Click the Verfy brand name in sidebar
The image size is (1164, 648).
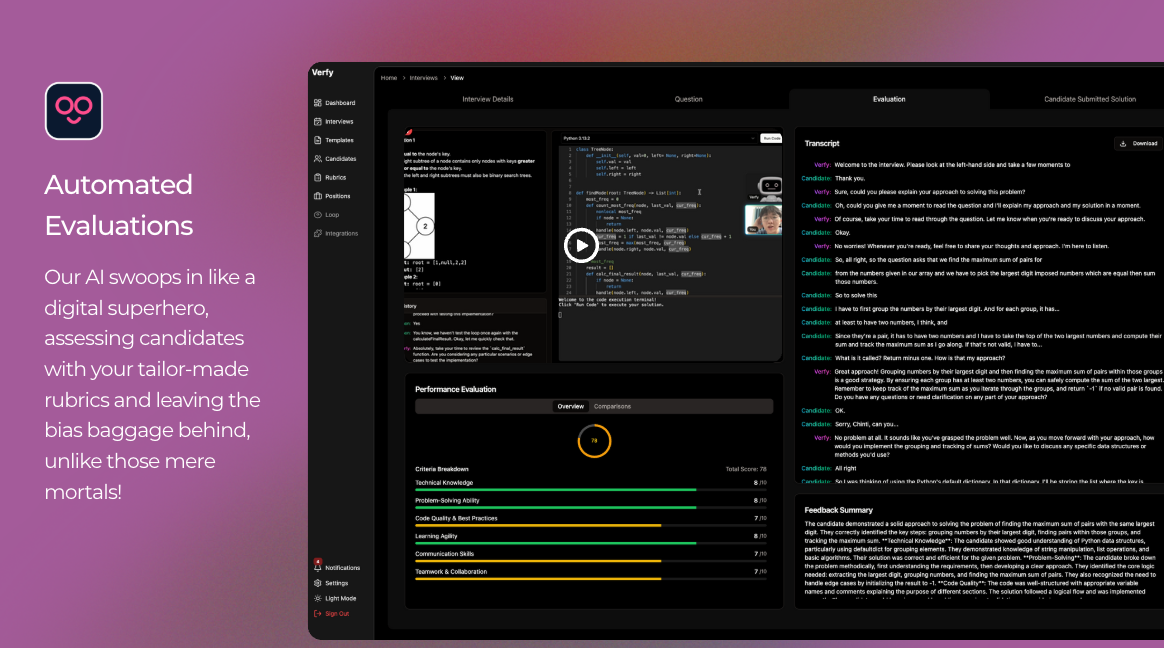(x=323, y=73)
